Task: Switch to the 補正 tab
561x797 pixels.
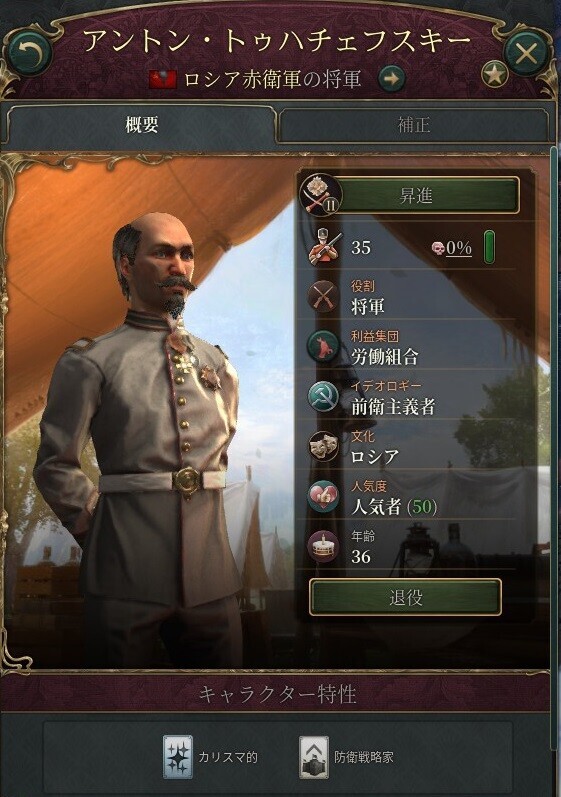Action: (x=414, y=125)
